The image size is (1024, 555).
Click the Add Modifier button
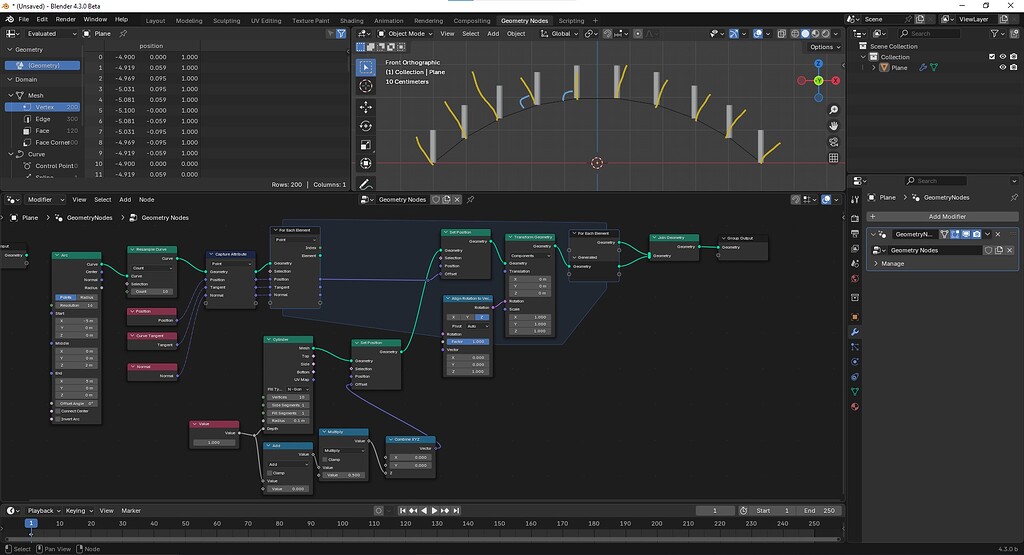[x=942, y=216]
